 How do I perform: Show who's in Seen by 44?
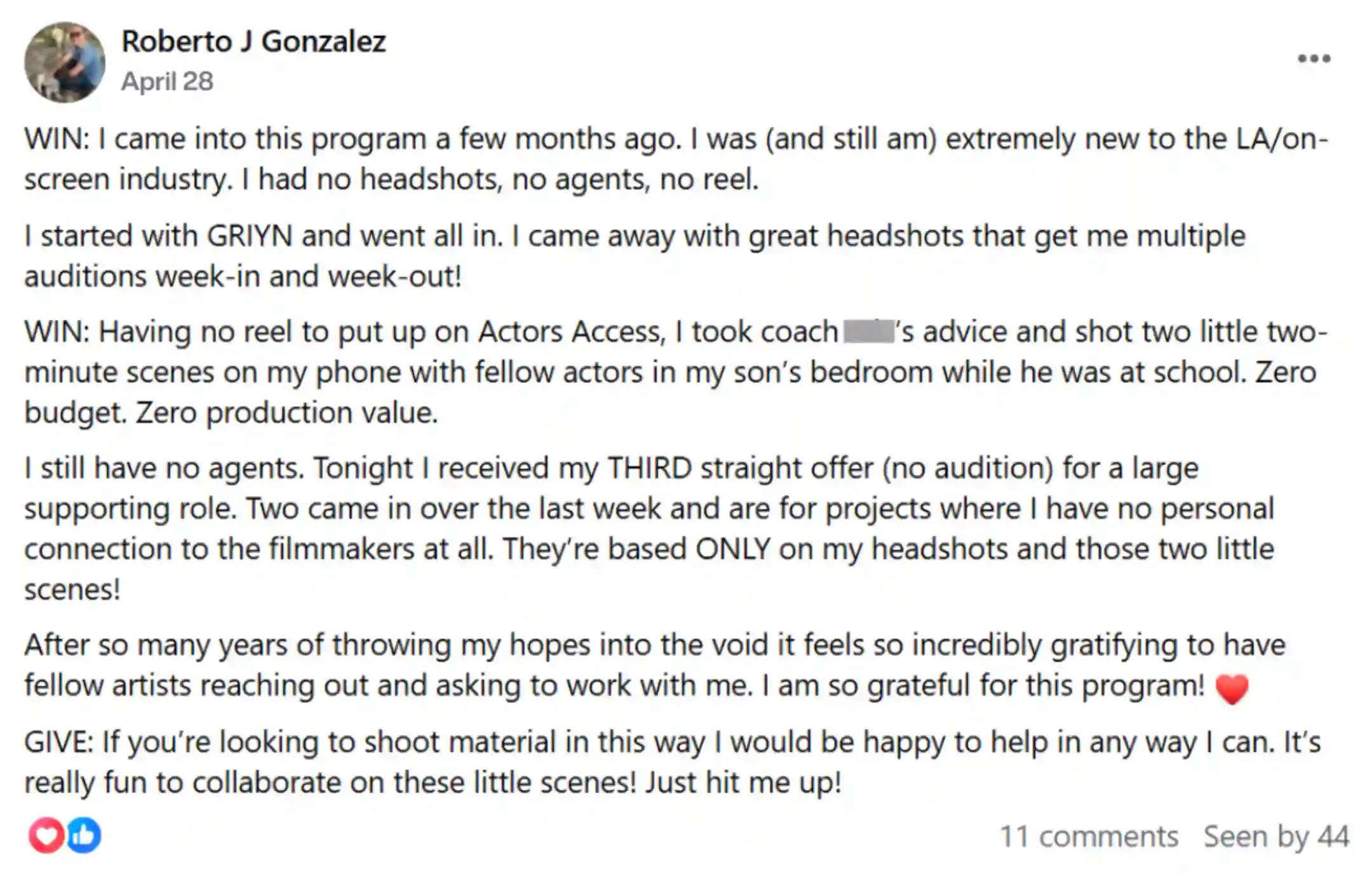click(x=1276, y=836)
